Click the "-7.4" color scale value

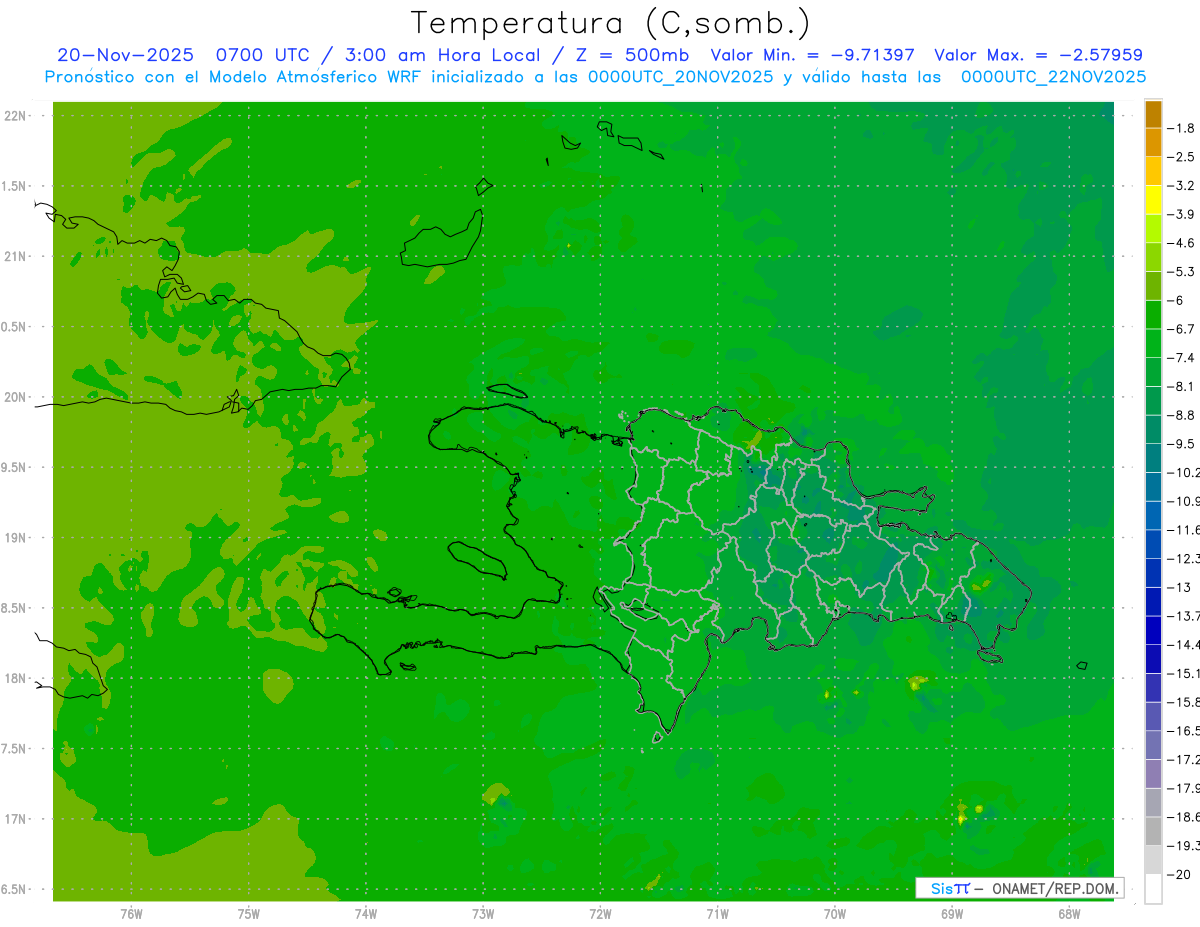1181,358
